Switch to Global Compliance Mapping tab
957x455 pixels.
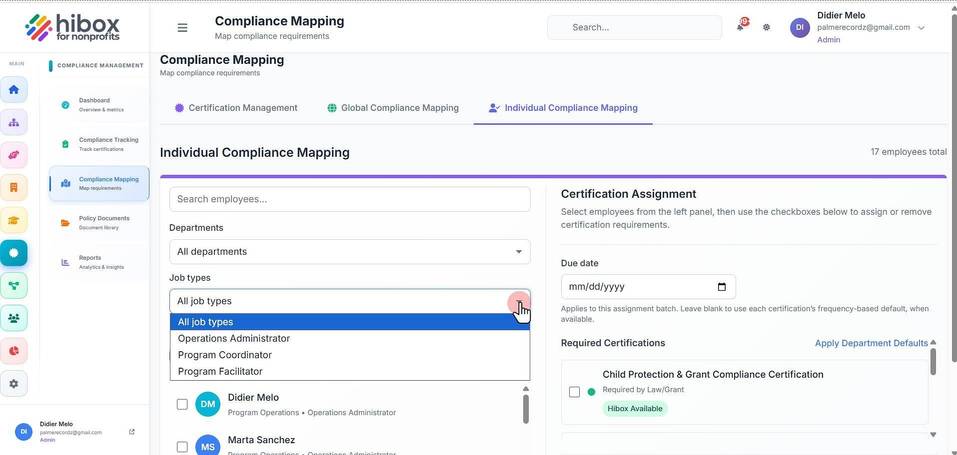(392, 107)
